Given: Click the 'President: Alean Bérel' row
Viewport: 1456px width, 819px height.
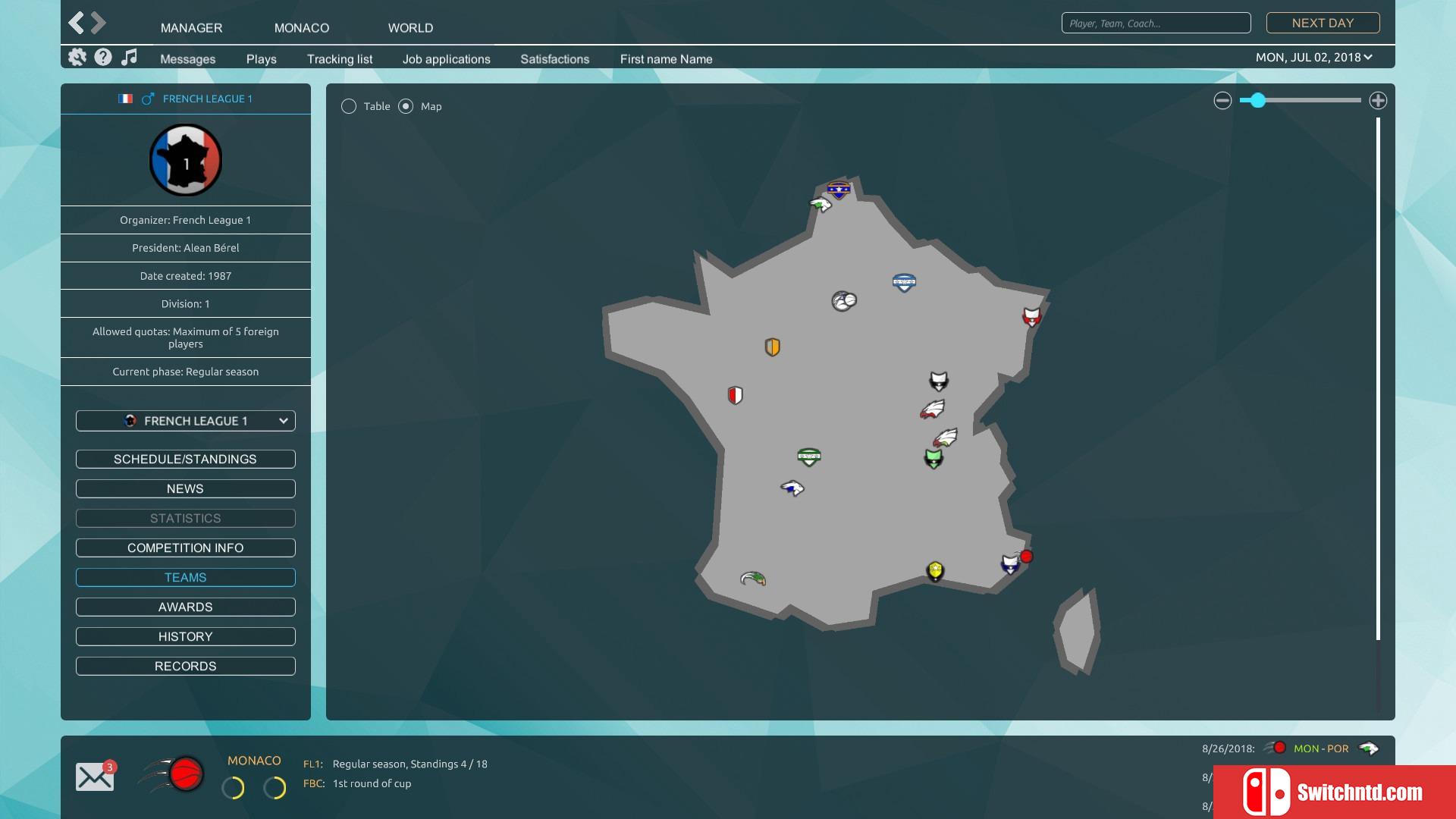Looking at the screenshot, I should [x=186, y=248].
